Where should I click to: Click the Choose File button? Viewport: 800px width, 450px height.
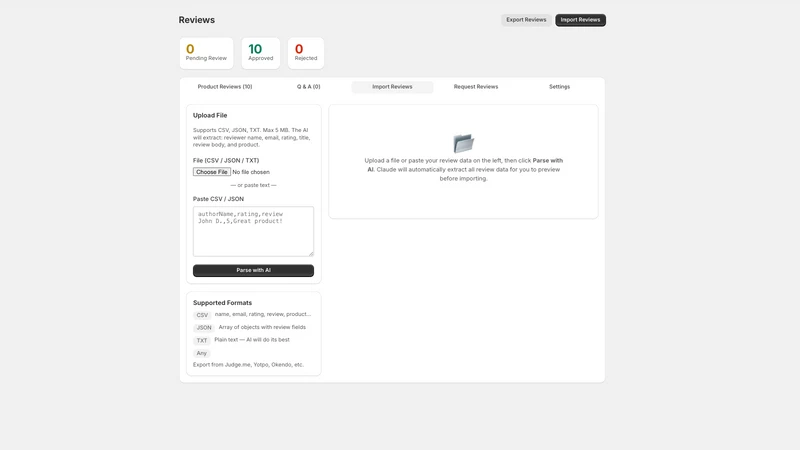pos(212,172)
